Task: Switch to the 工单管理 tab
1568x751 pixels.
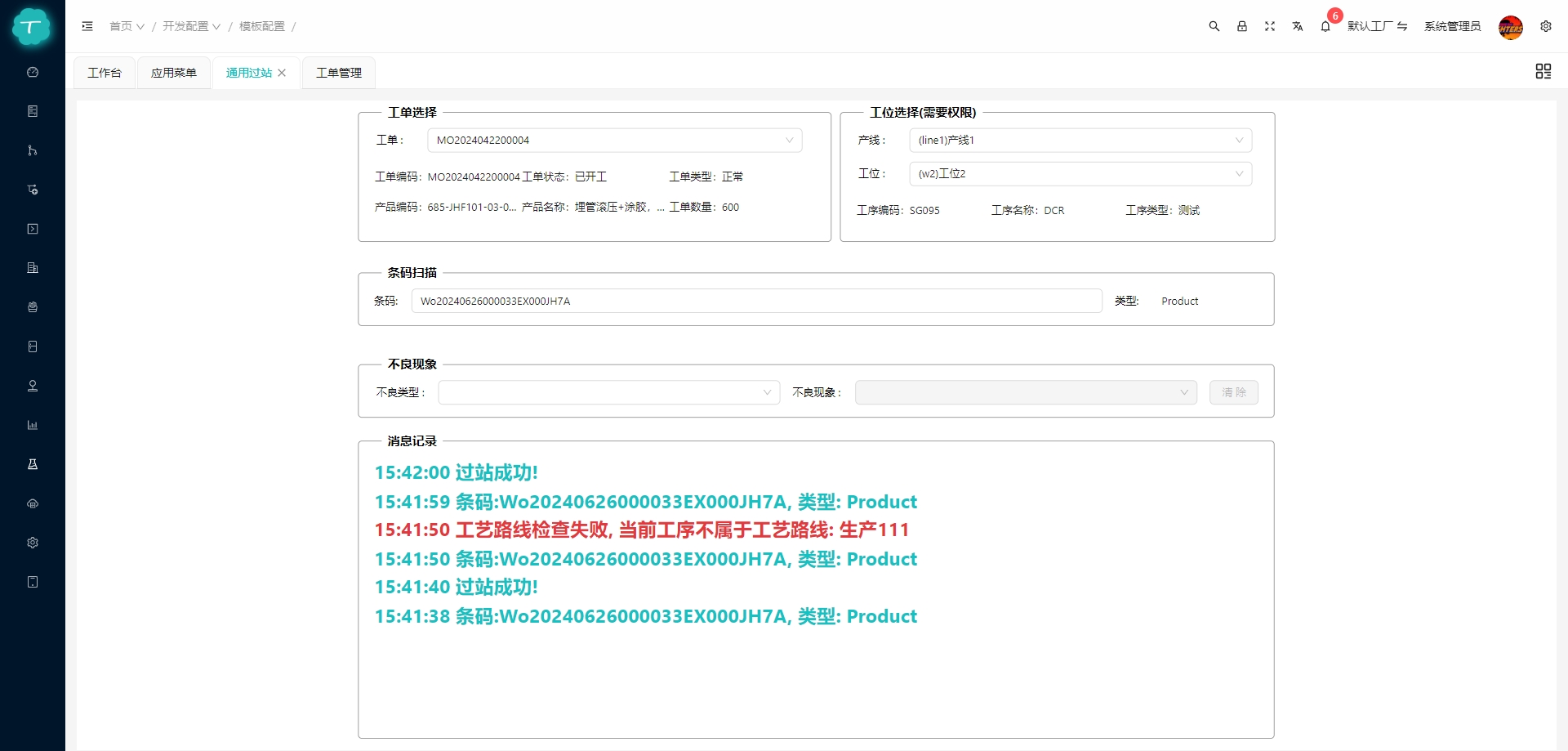Action: pos(338,73)
